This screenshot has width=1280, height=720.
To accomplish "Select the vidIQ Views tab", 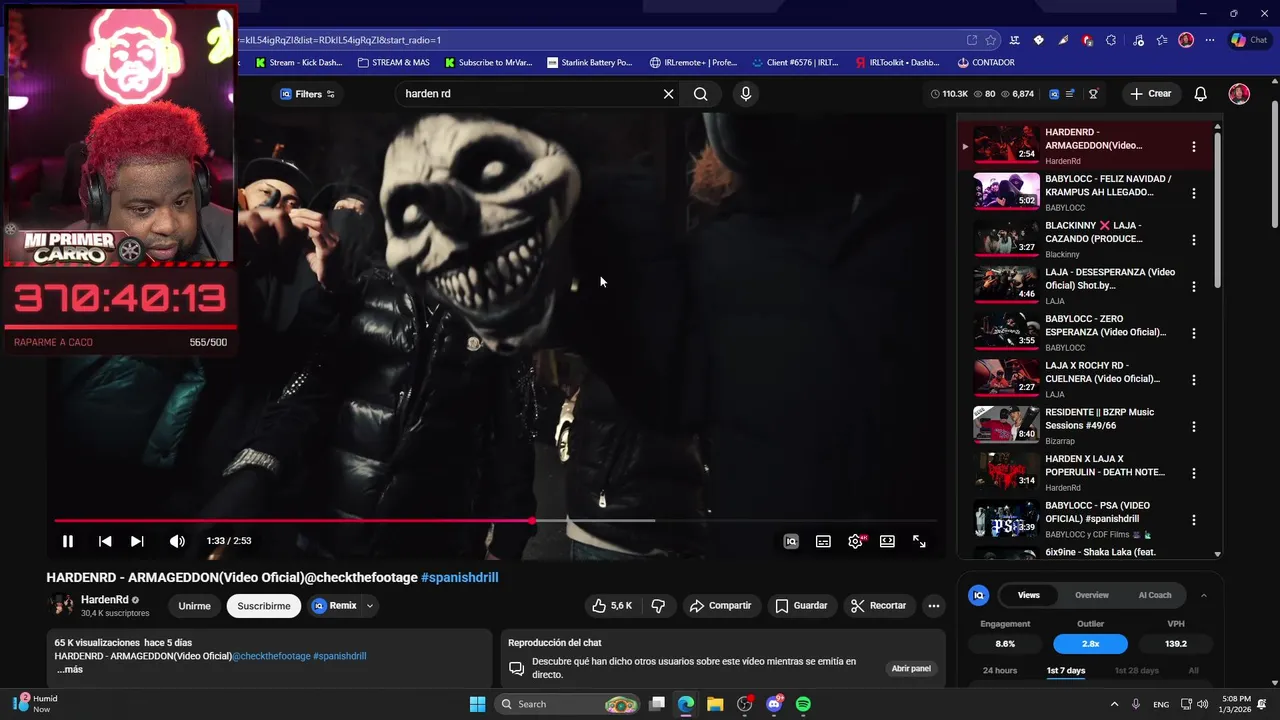I will click(x=1029, y=595).
